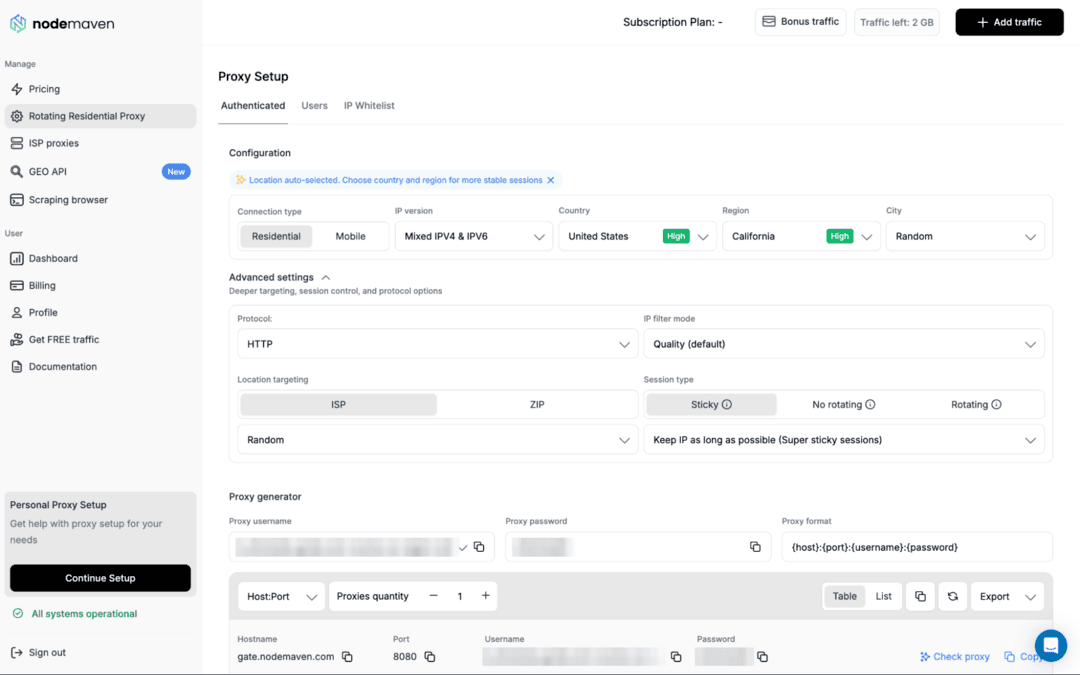
Task: Open the Export dropdown
Action: click(x=1007, y=596)
